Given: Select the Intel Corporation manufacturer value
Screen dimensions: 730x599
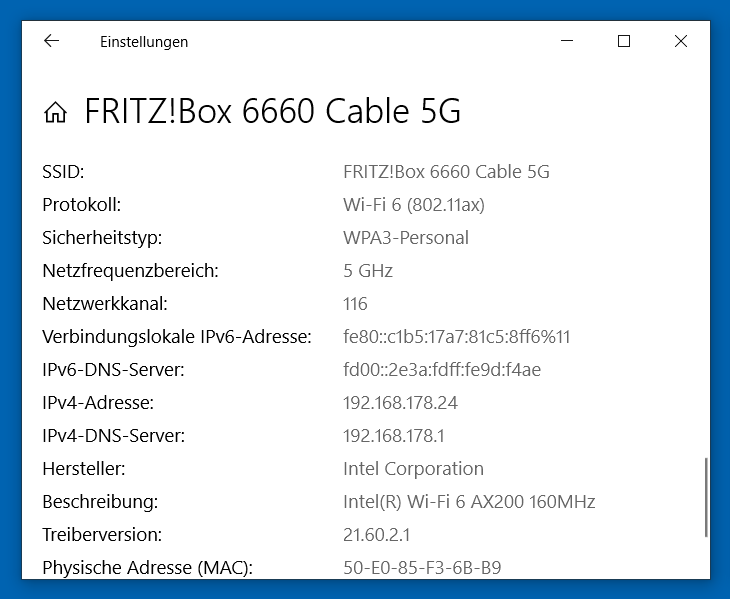Looking at the screenshot, I should point(413,469).
